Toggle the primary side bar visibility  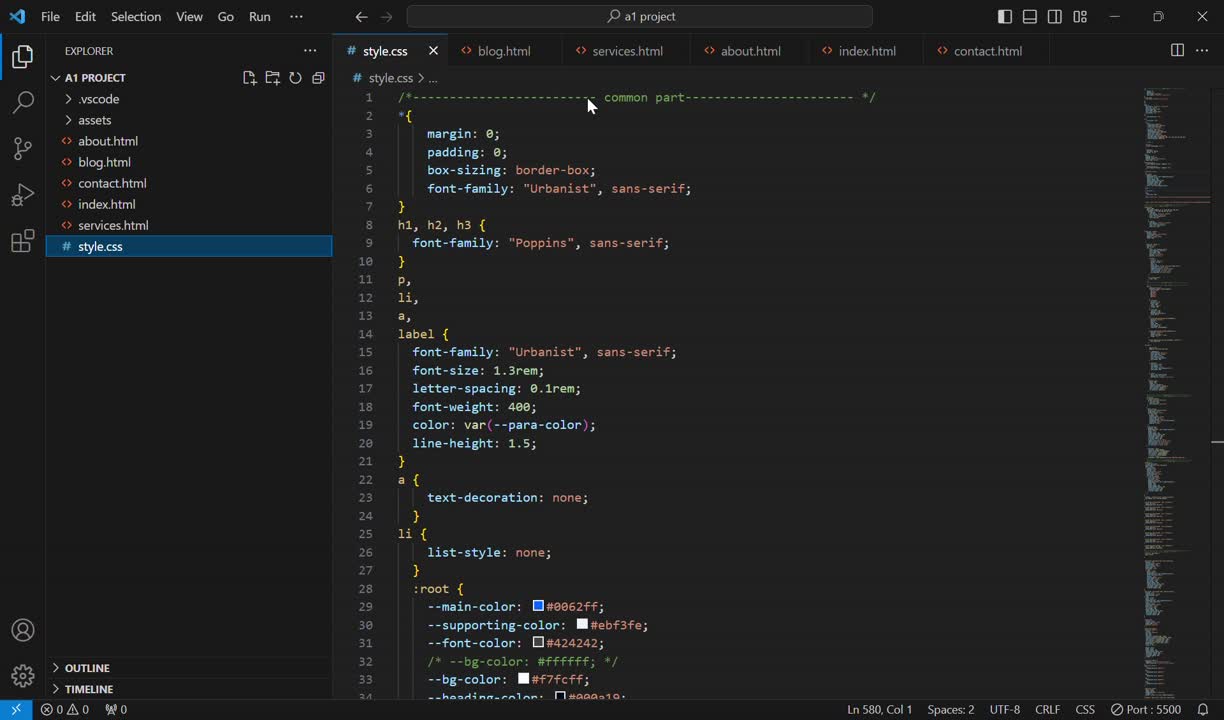click(x=1005, y=17)
